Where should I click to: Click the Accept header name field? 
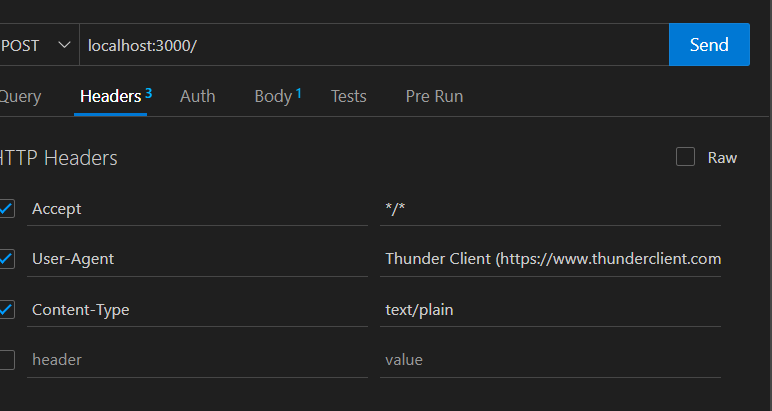(x=197, y=209)
